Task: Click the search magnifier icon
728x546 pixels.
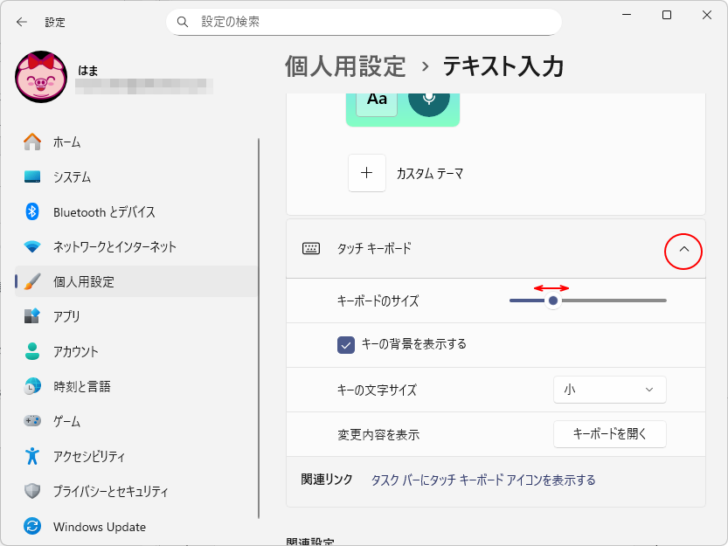Action: [x=182, y=22]
